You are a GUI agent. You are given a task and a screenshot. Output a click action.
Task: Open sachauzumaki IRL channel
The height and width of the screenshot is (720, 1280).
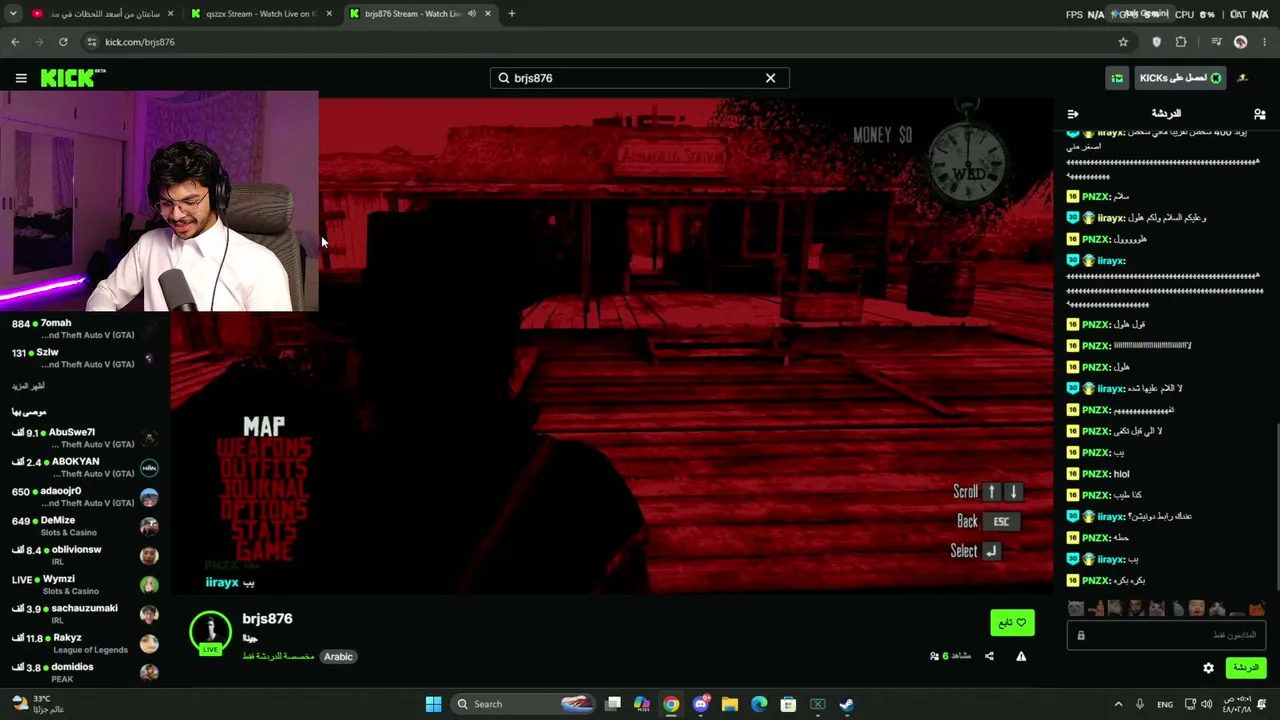85,614
